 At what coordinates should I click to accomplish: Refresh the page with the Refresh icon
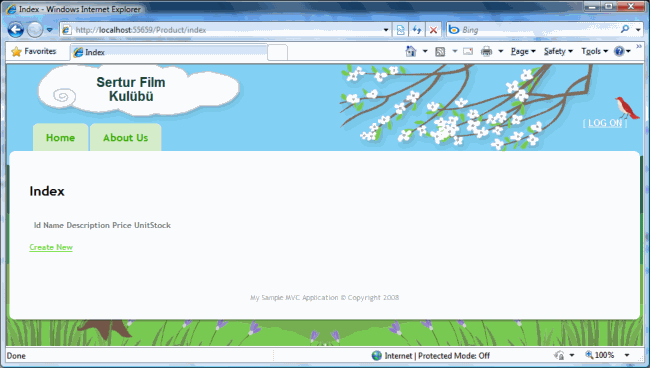click(417, 30)
